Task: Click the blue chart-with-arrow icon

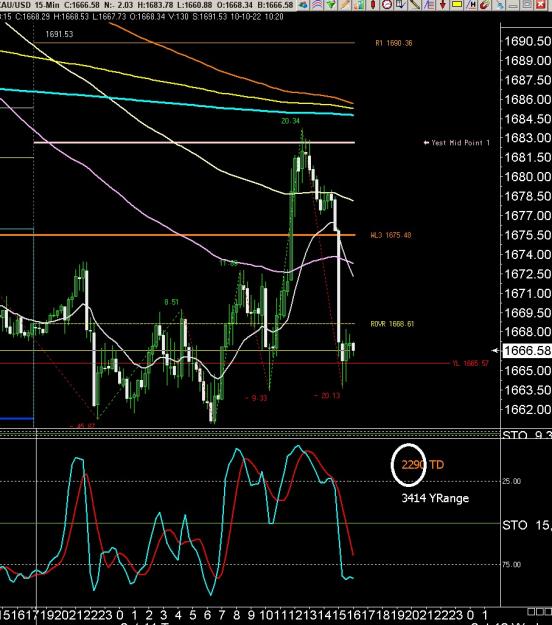Action: point(401,4)
